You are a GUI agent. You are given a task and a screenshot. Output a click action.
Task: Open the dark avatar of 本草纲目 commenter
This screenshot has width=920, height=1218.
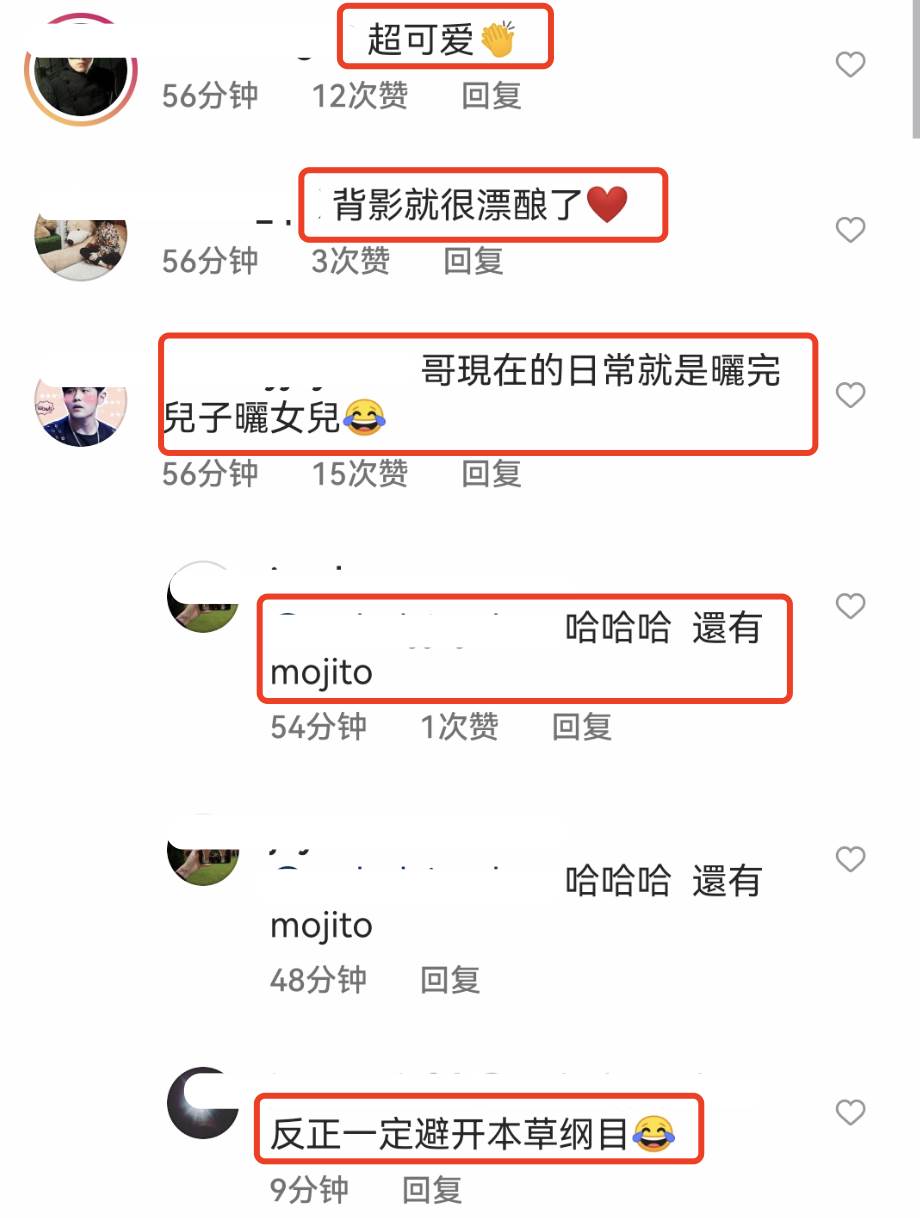click(x=204, y=1102)
